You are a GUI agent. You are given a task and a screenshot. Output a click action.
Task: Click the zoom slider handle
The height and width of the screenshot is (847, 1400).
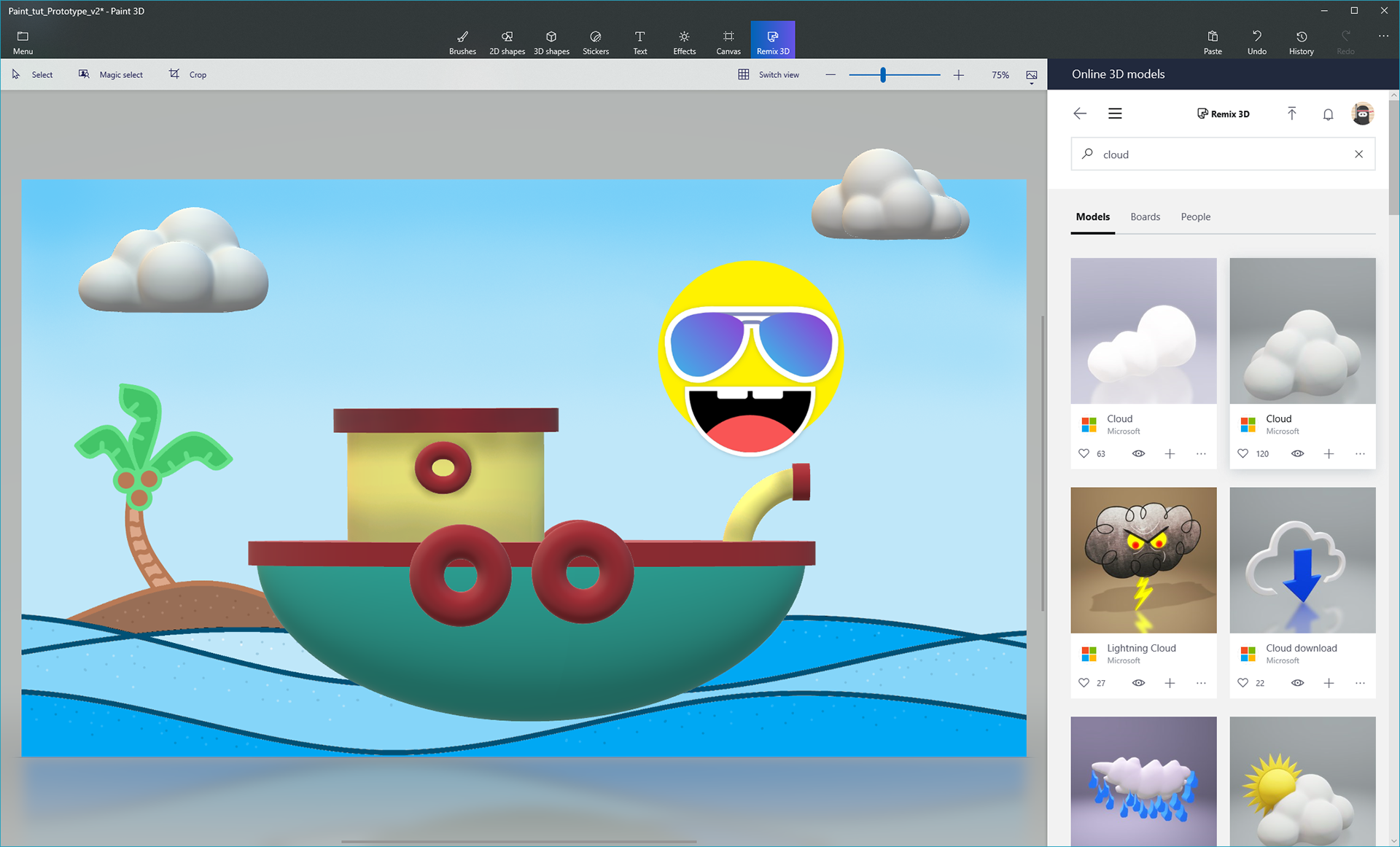pos(883,74)
